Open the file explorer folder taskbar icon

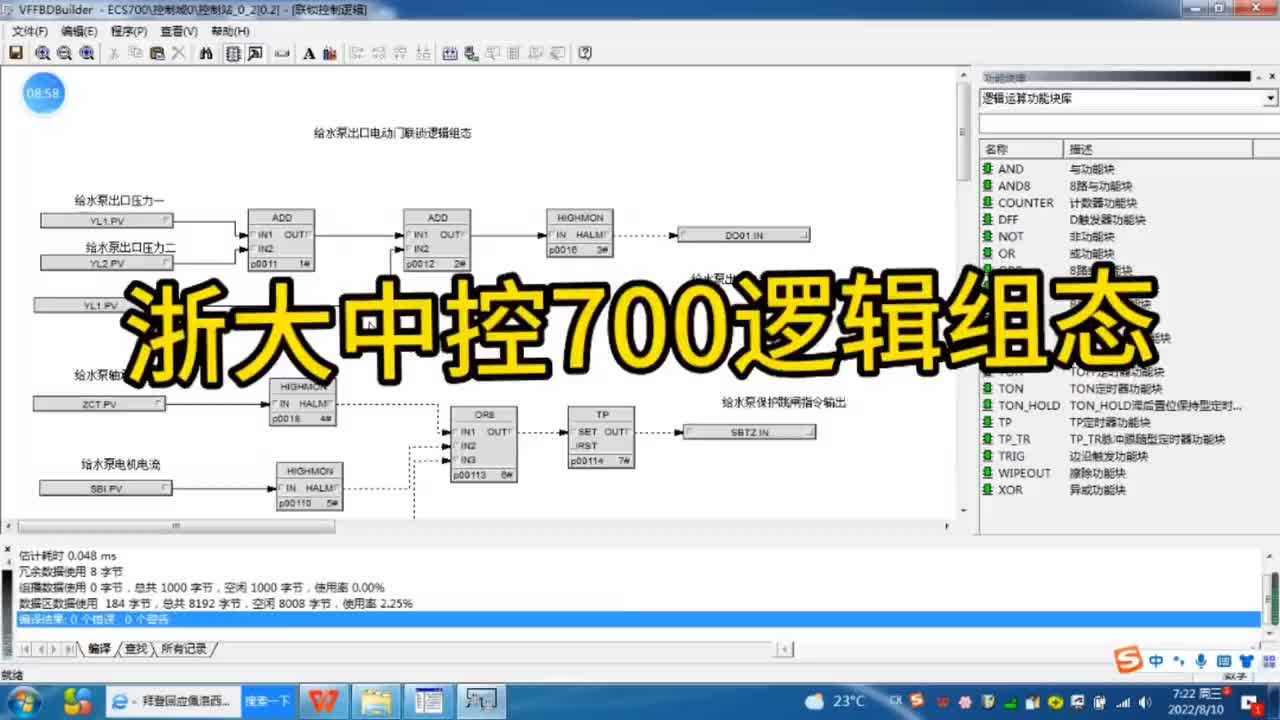click(375, 701)
